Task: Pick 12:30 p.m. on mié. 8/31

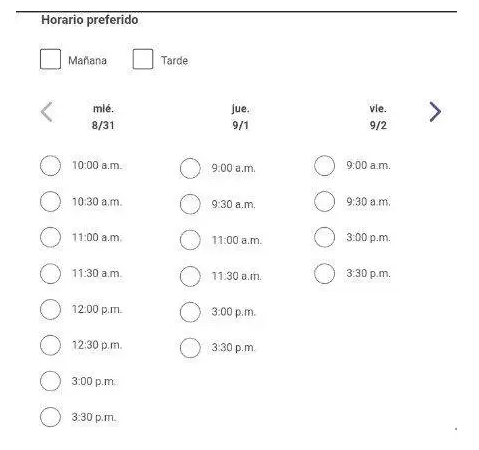Action: pos(50,345)
